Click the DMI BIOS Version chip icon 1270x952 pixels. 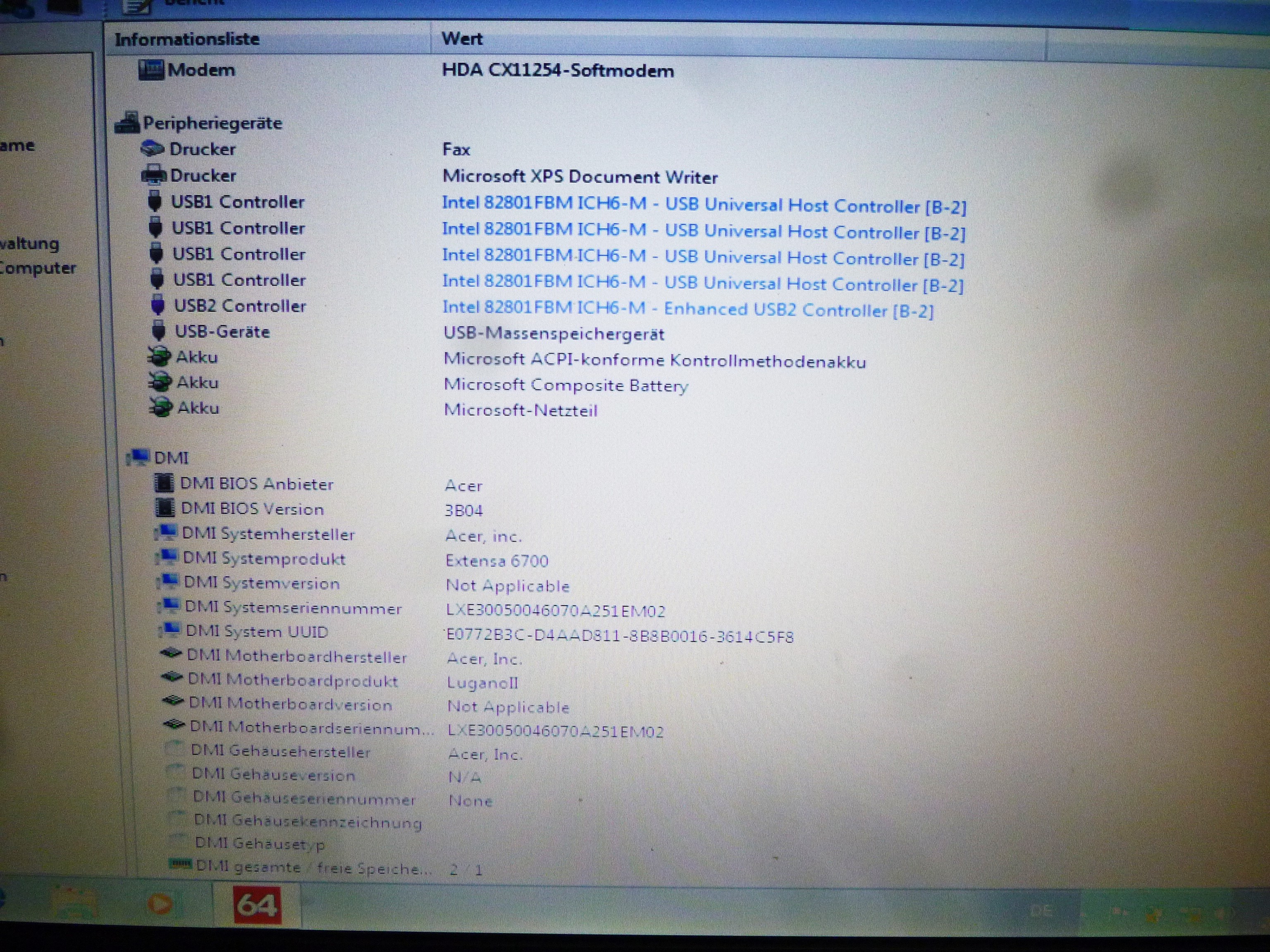pos(165,507)
